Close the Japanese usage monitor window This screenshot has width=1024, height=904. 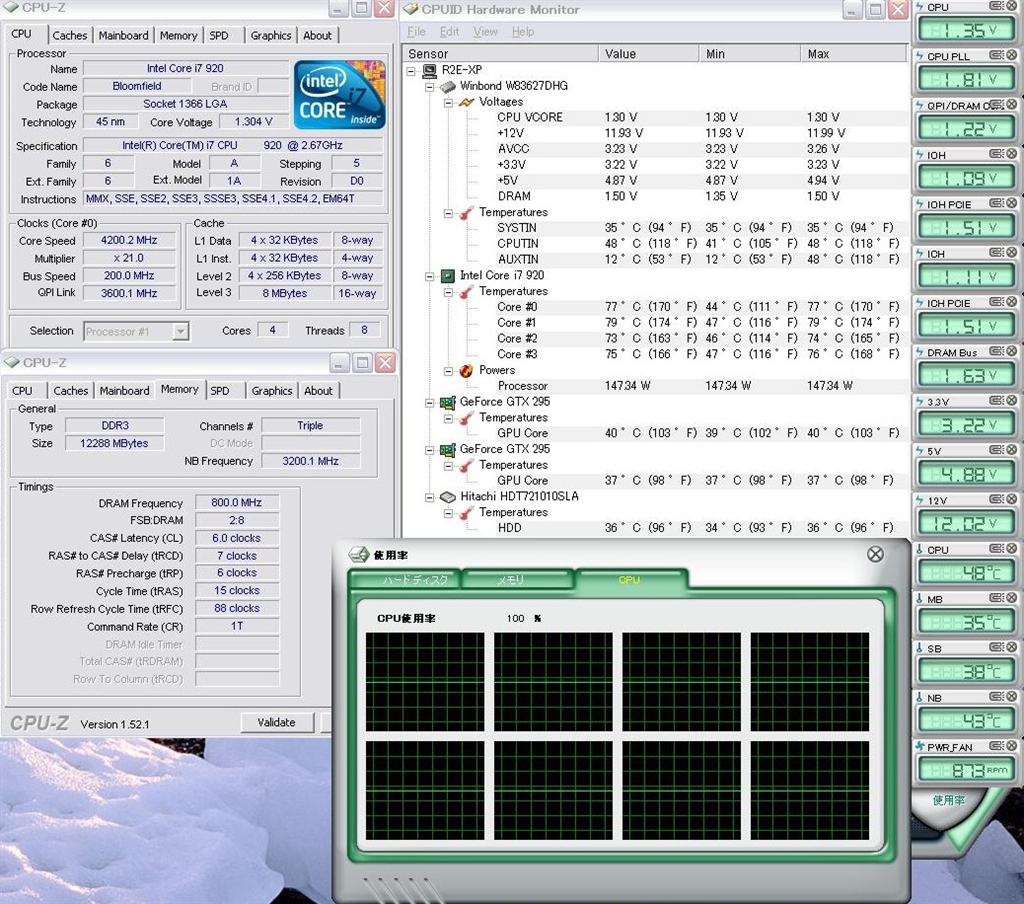[875, 554]
